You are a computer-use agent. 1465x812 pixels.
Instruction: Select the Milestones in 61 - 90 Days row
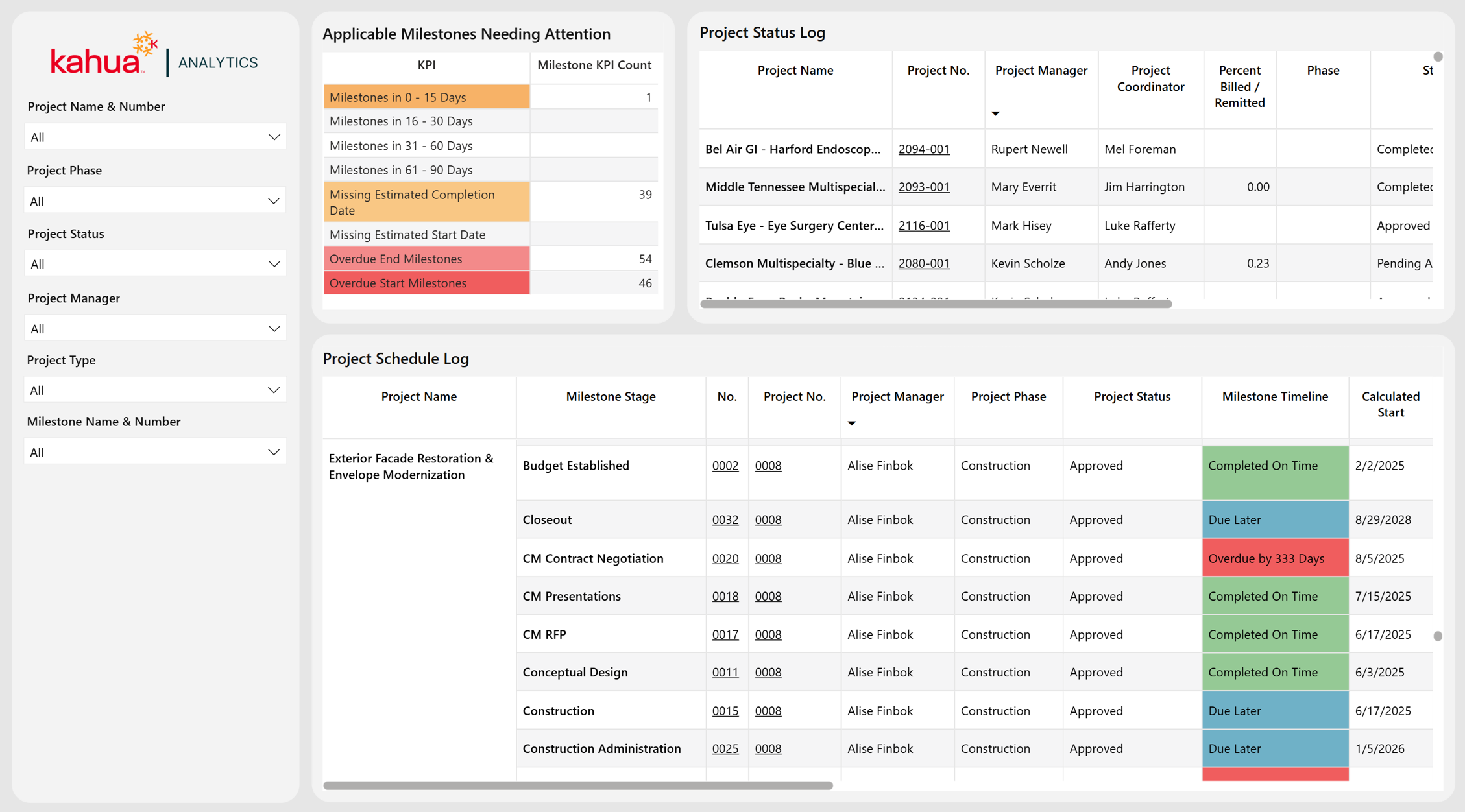427,170
